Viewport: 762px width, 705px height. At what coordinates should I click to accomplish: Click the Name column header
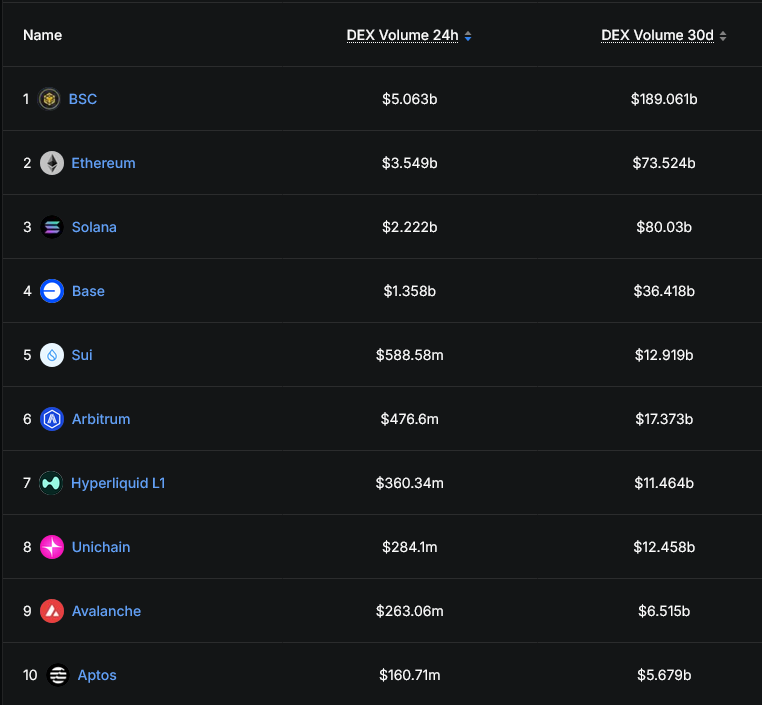[x=43, y=35]
